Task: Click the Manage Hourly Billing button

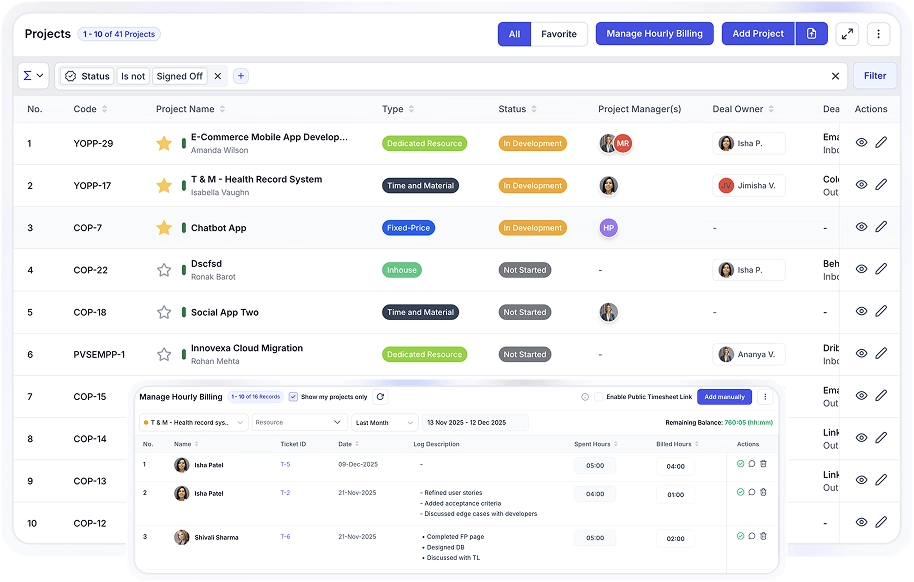Action: point(654,34)
